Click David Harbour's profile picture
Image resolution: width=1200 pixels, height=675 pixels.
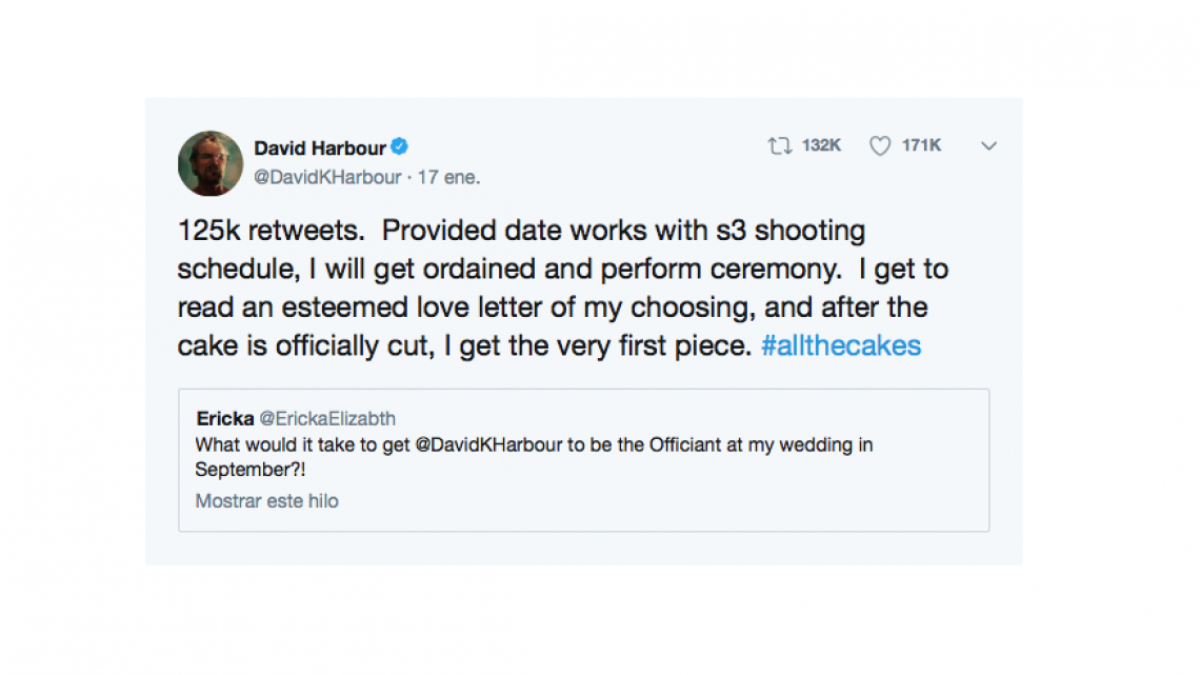[210, 162]
